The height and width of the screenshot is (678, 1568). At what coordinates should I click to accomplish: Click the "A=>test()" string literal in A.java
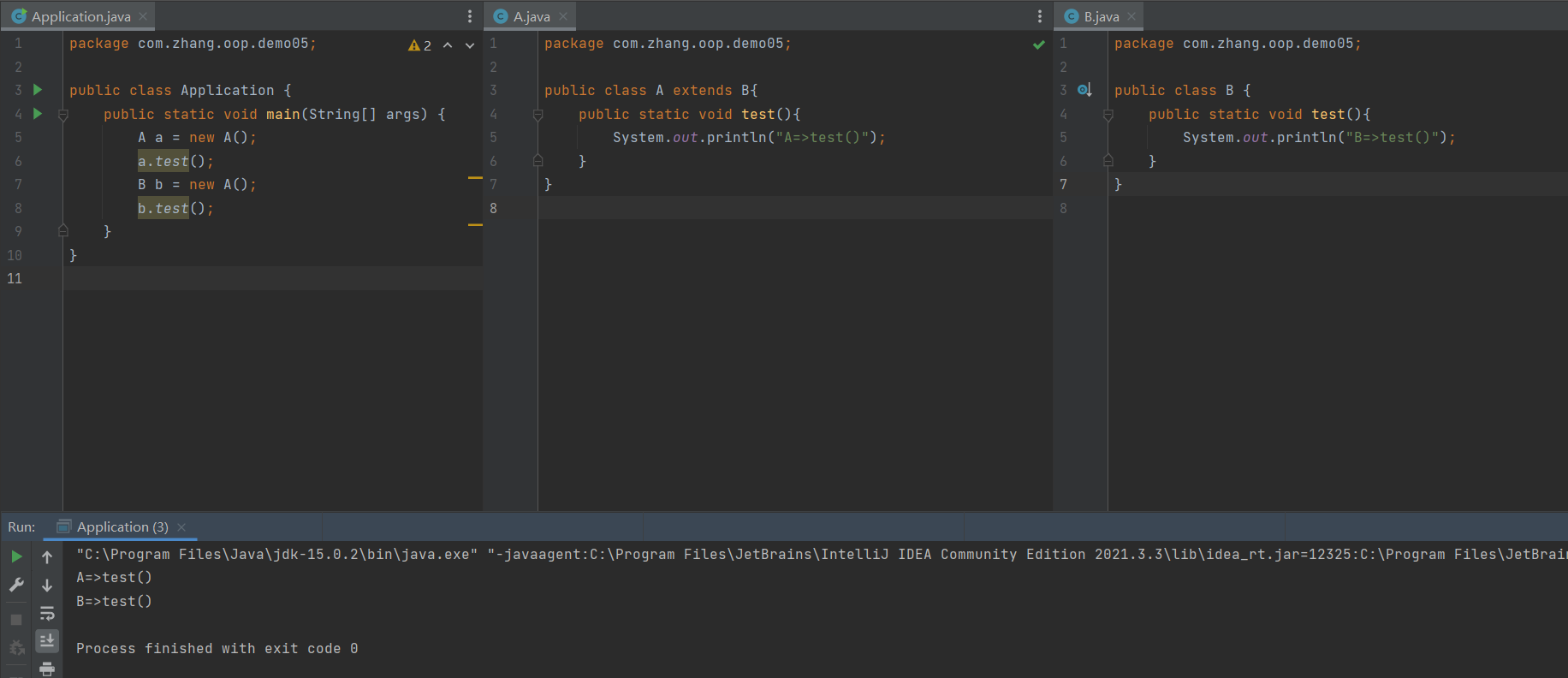tap(822, 138)
